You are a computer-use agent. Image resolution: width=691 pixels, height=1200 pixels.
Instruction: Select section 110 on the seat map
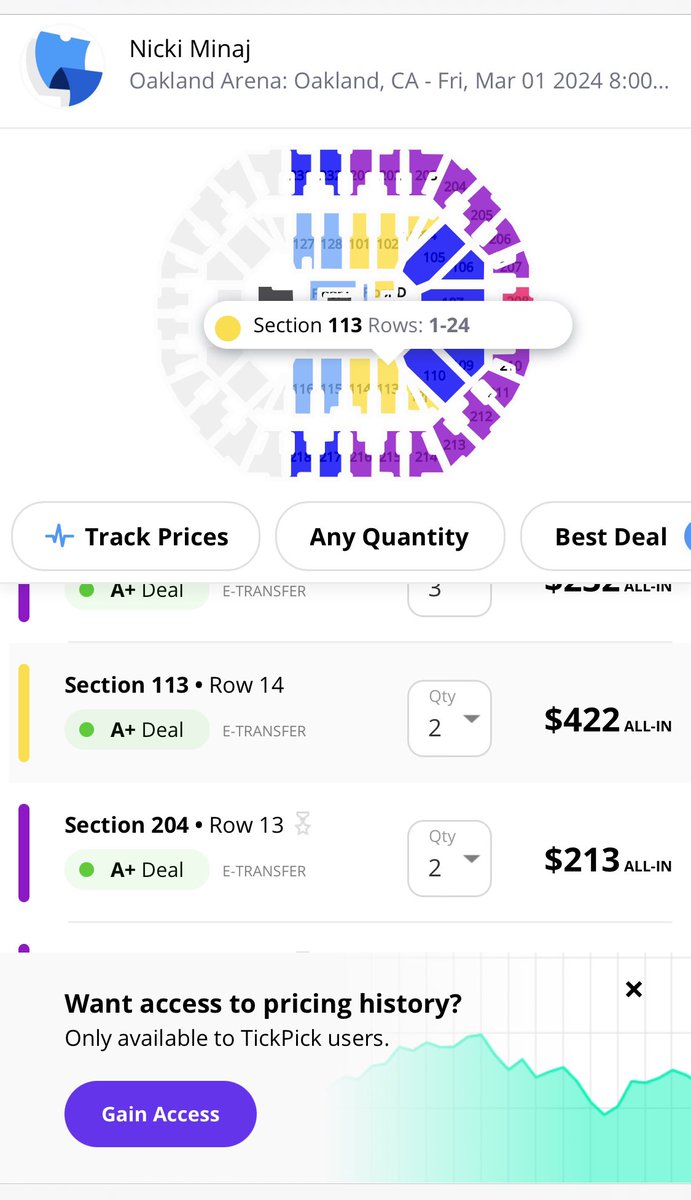pyautogui.click(x=434, y=375)
